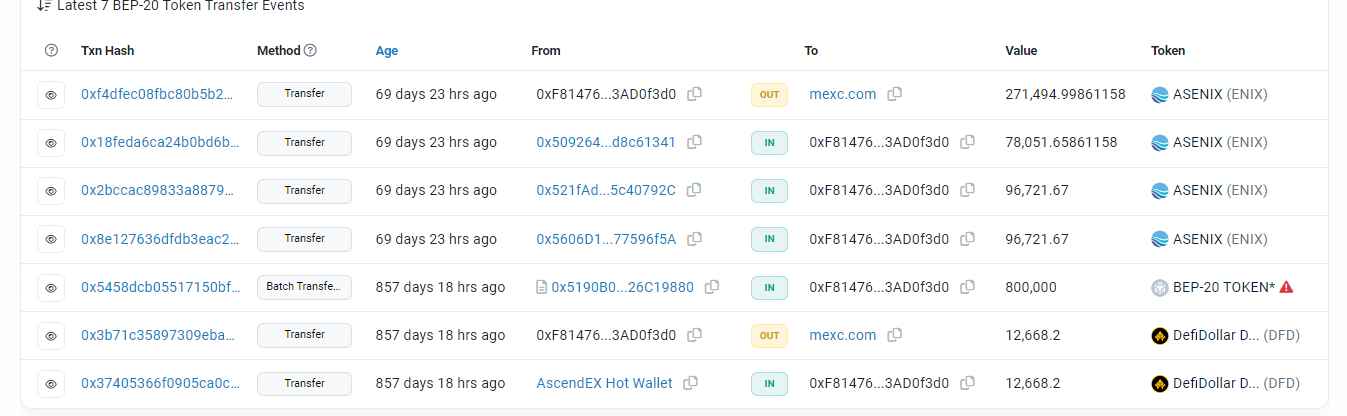Viewport: 1347px width, 416px height.
Task: Preview transaction 0x5458dcb05517150bf via eye icon
Action: (x=51, y=288)
